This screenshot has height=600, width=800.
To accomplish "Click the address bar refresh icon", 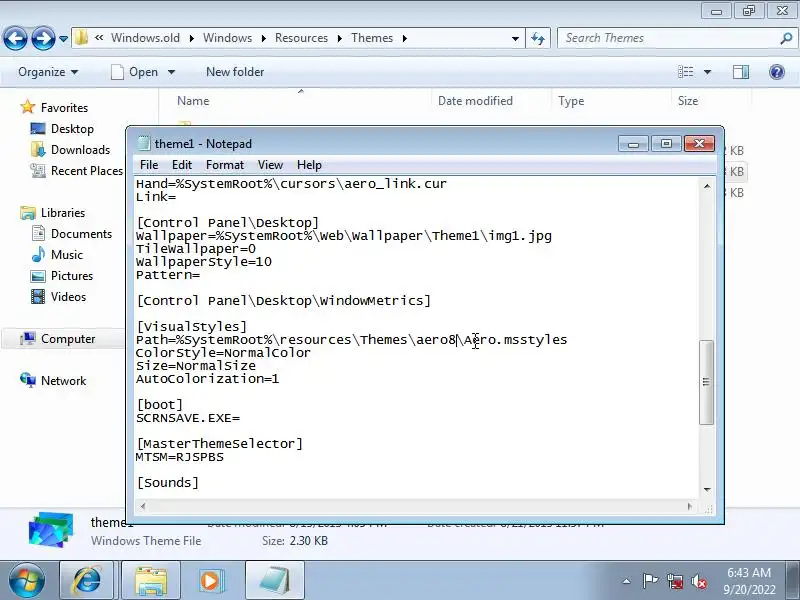I will pyautogui.click(x=538, y=38).
